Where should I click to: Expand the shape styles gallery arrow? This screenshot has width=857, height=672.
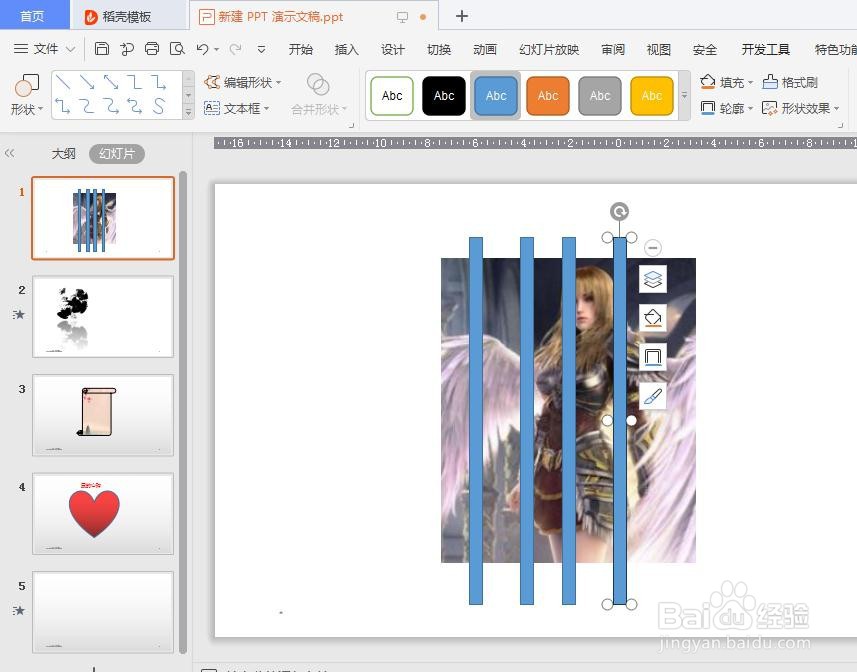tap(684, 95)
